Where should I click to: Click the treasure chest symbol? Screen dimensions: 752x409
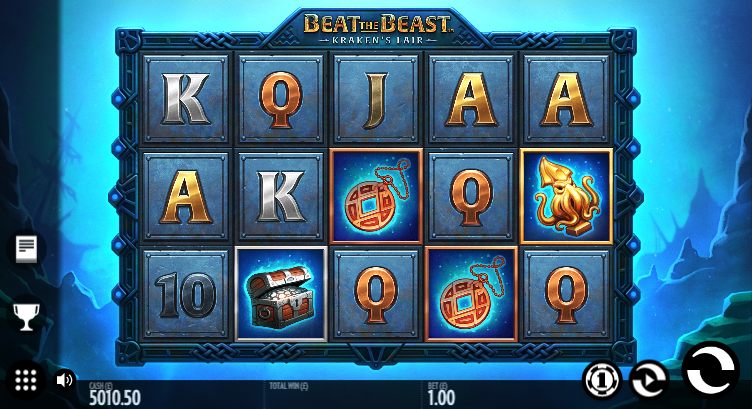coord(281,294)
